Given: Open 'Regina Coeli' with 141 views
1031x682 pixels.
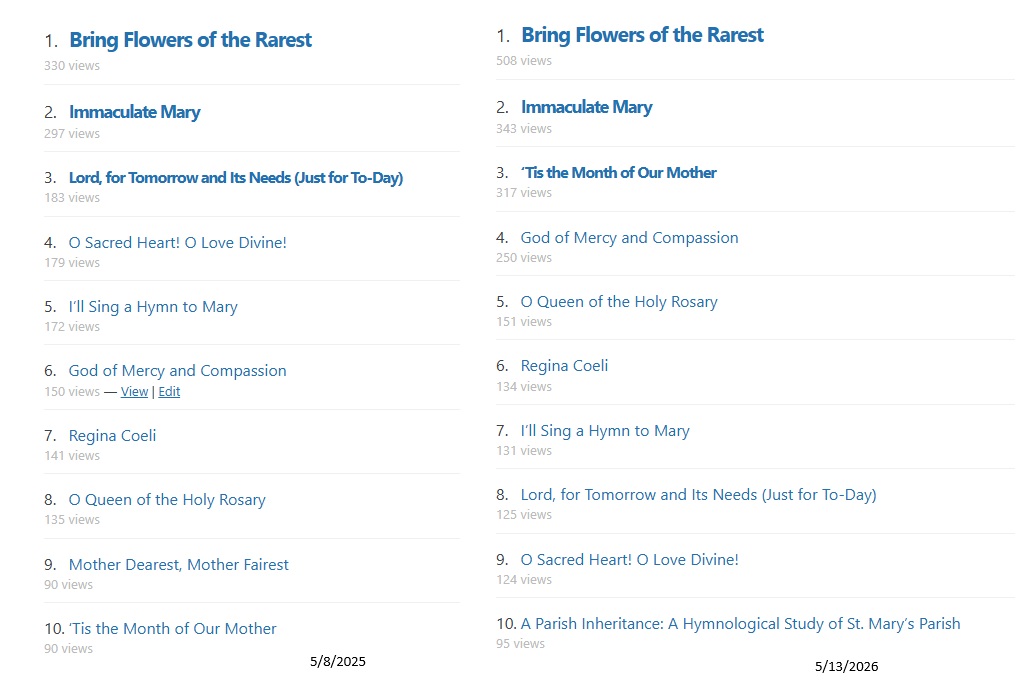Looking at the screenshot, I should [x=112, y=436].
